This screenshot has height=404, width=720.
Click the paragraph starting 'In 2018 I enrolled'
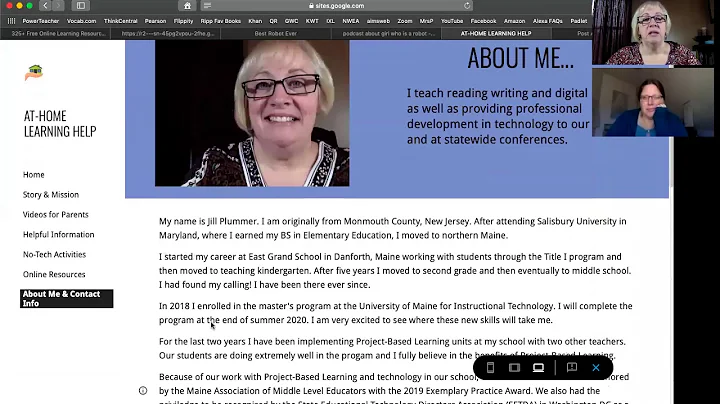tap(395, 313)
